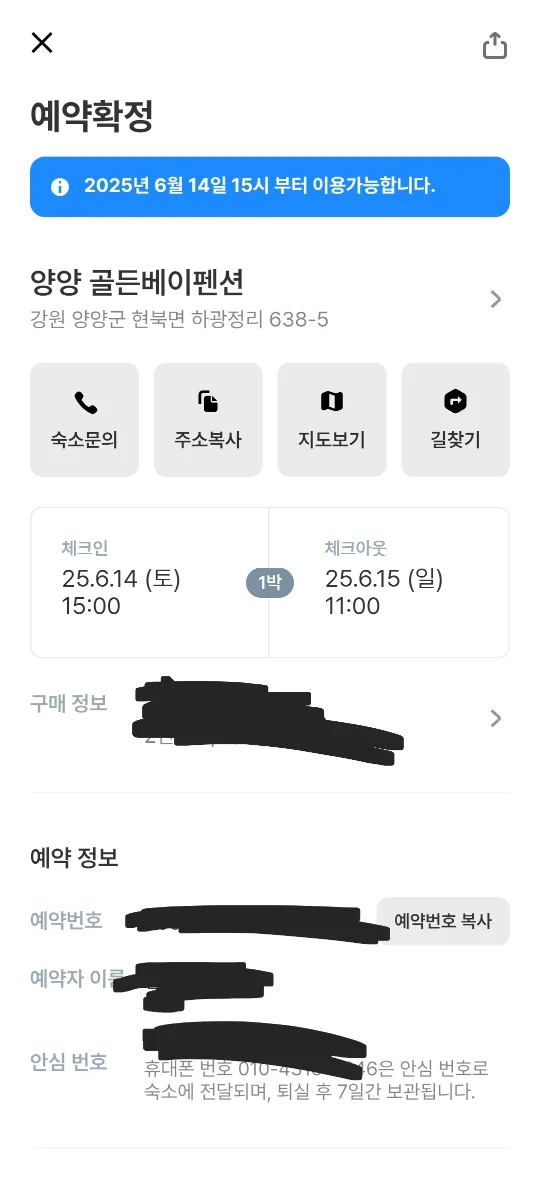Screen dimensions: 540x1202
Task: Tap the share icon at the top right
Action: (x=495, y=45)
